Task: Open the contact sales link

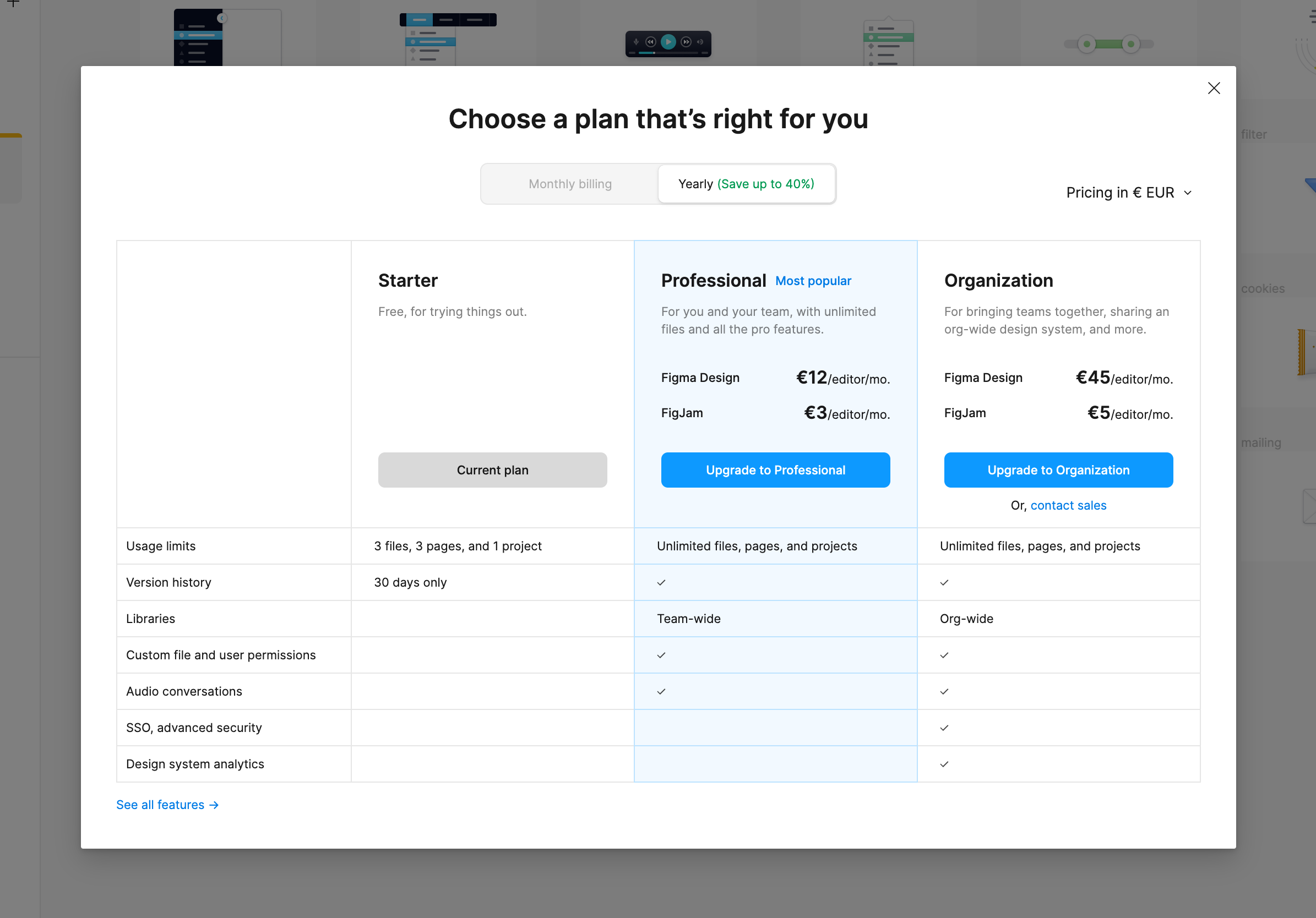Action: [x=1068, y=505]
